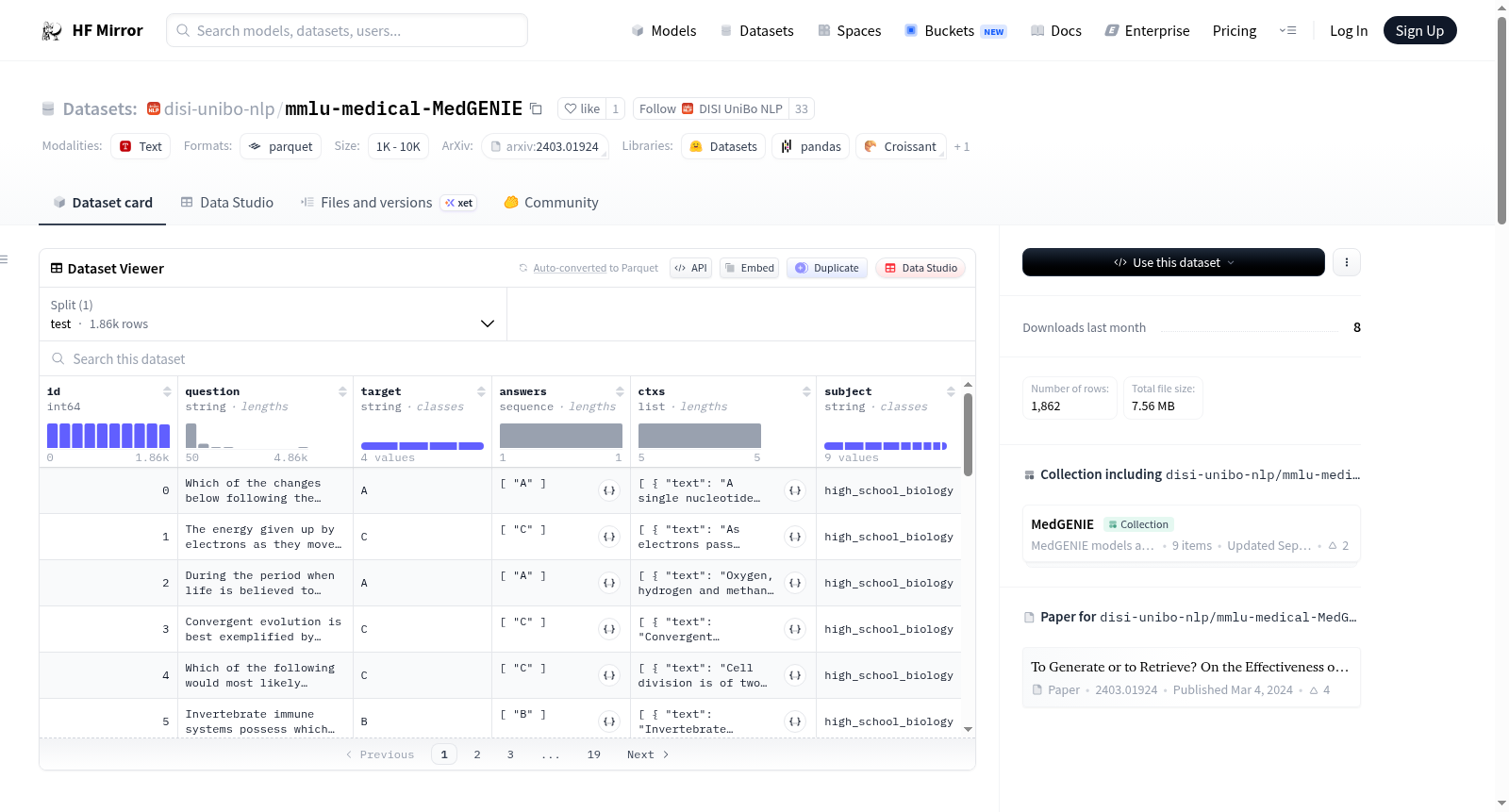Open the Auto-converted to Parquet link

595,269
